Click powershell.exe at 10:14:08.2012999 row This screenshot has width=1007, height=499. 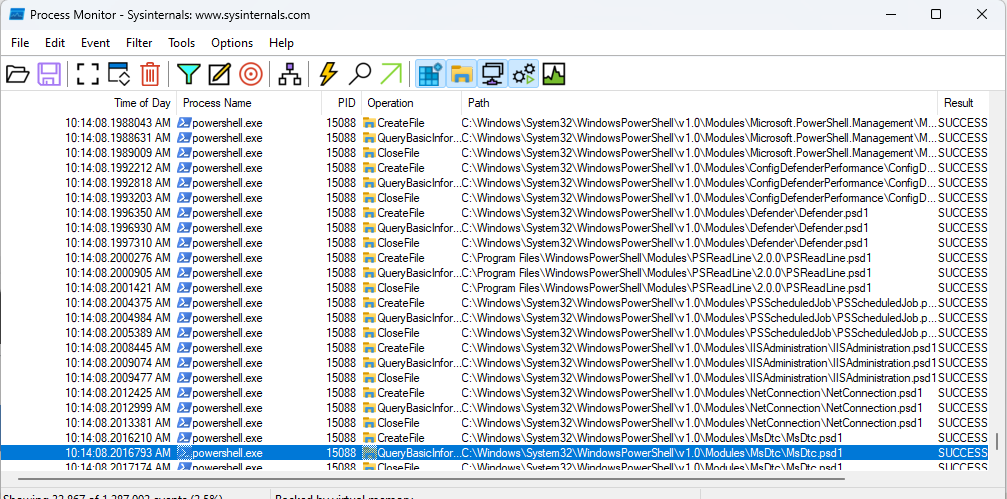[x=227, y=408]
